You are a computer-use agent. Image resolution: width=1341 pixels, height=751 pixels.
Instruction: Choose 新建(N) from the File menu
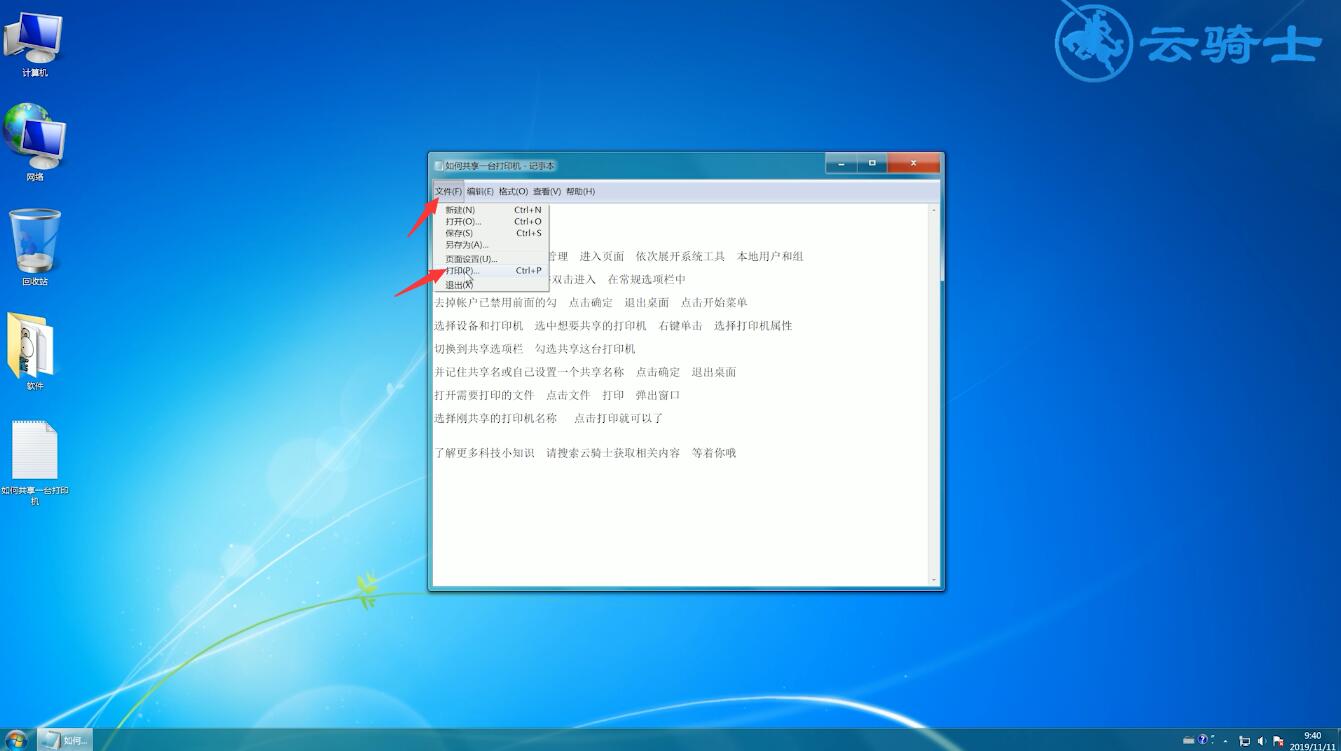491,210
